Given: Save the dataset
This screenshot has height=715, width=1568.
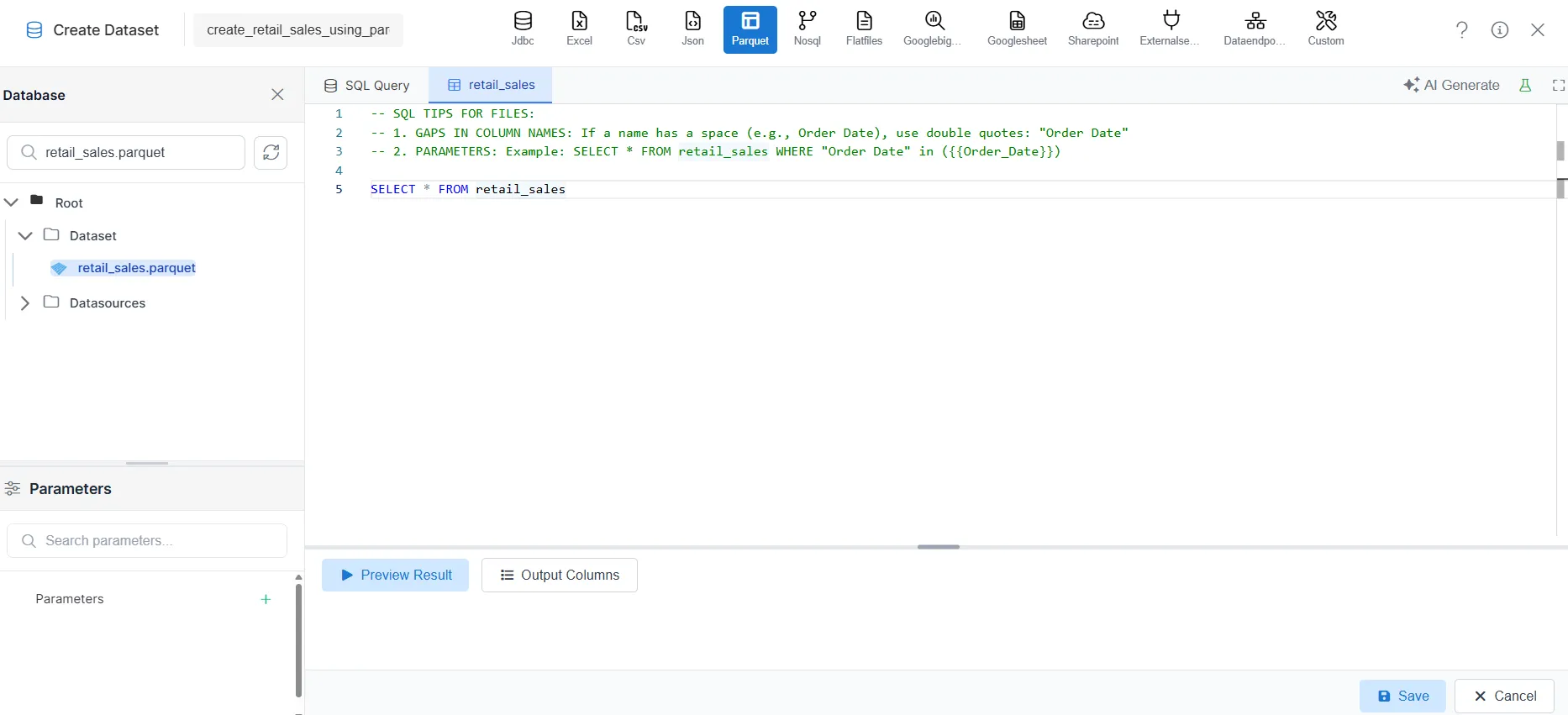Looking at the screenshot, I should coord(1402,696).
